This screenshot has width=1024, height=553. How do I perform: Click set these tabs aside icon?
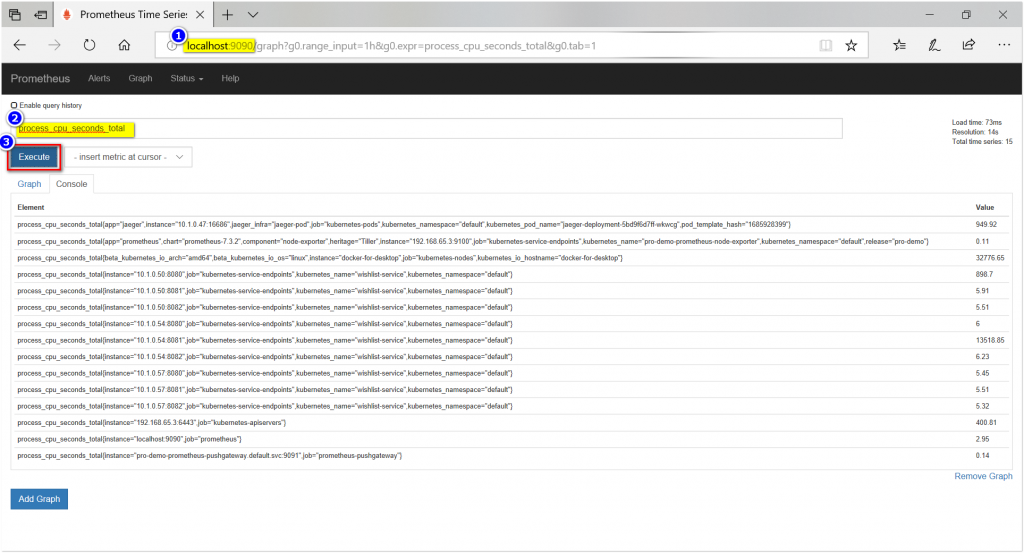coord(40,14)
